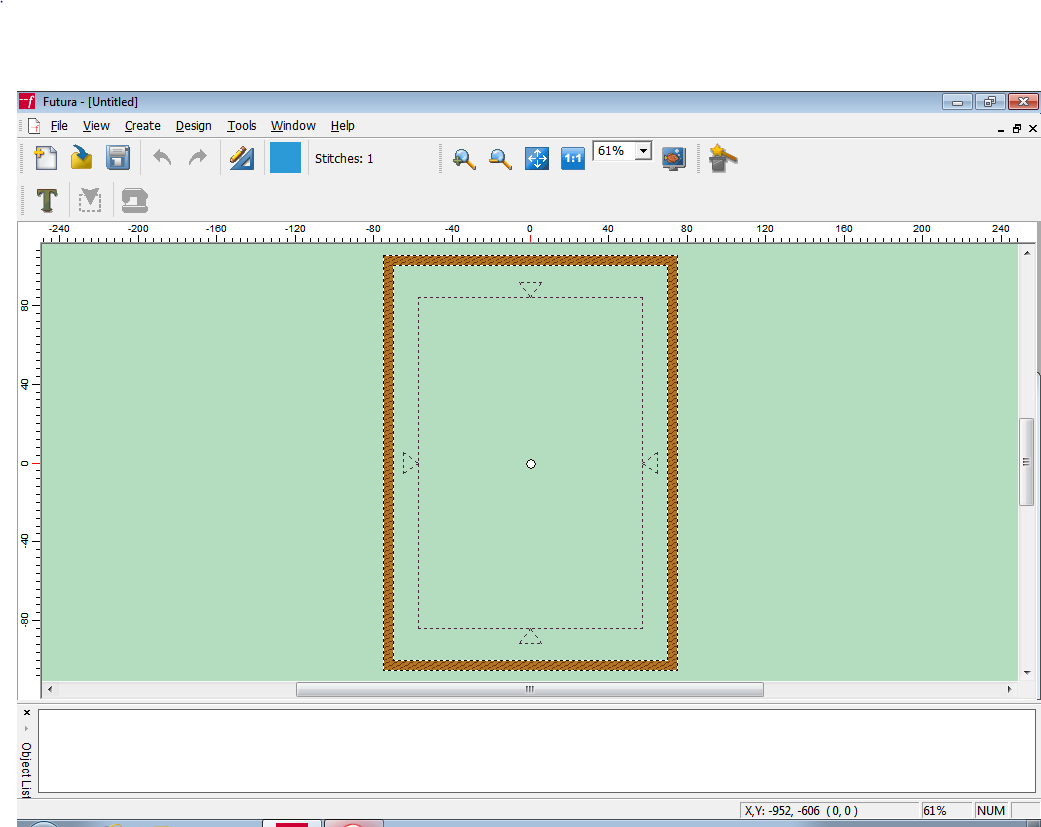
Task: Click the vertical scrollbar thumb
Action: point(1026,462)
